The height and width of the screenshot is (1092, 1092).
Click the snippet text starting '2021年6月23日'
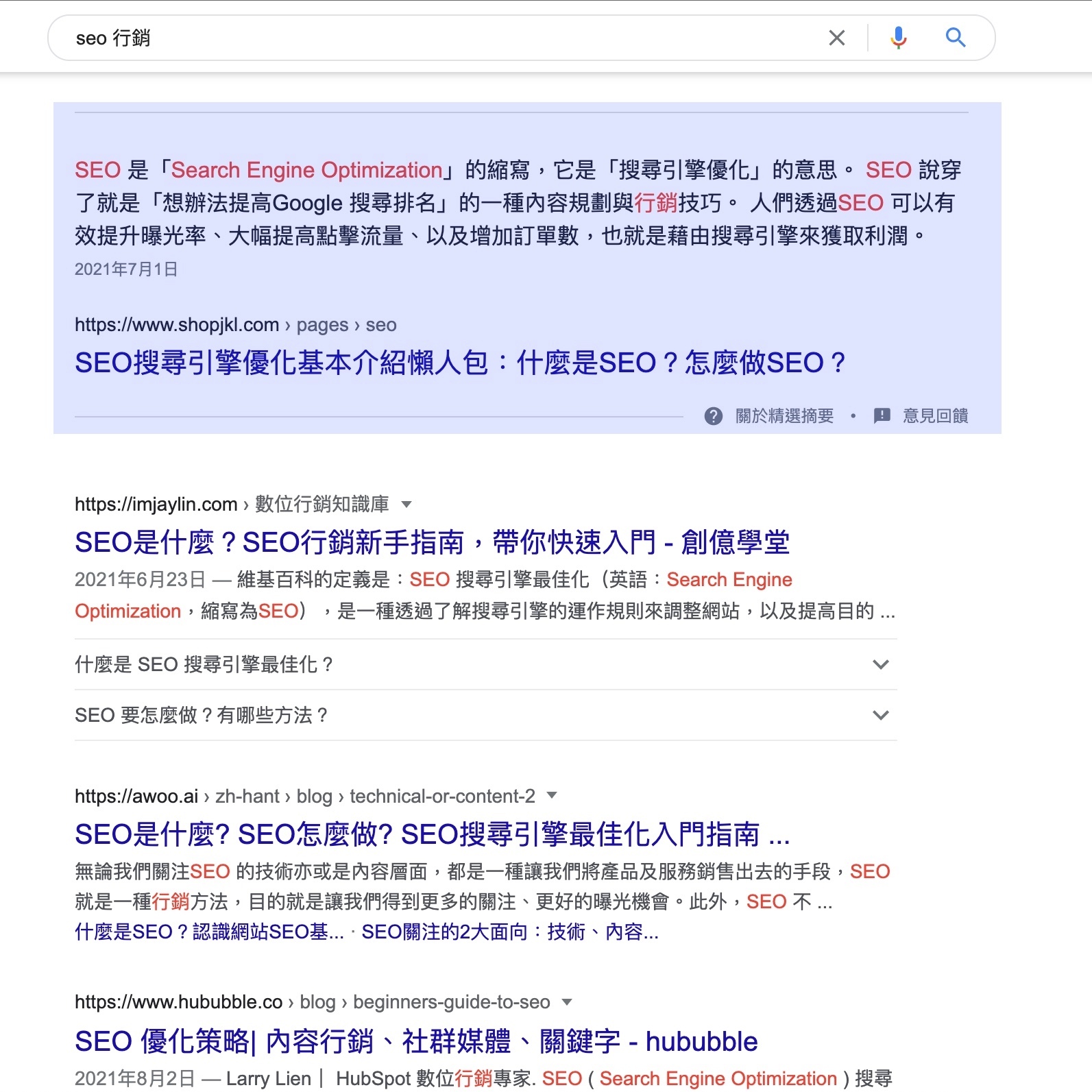coord(485,595)
